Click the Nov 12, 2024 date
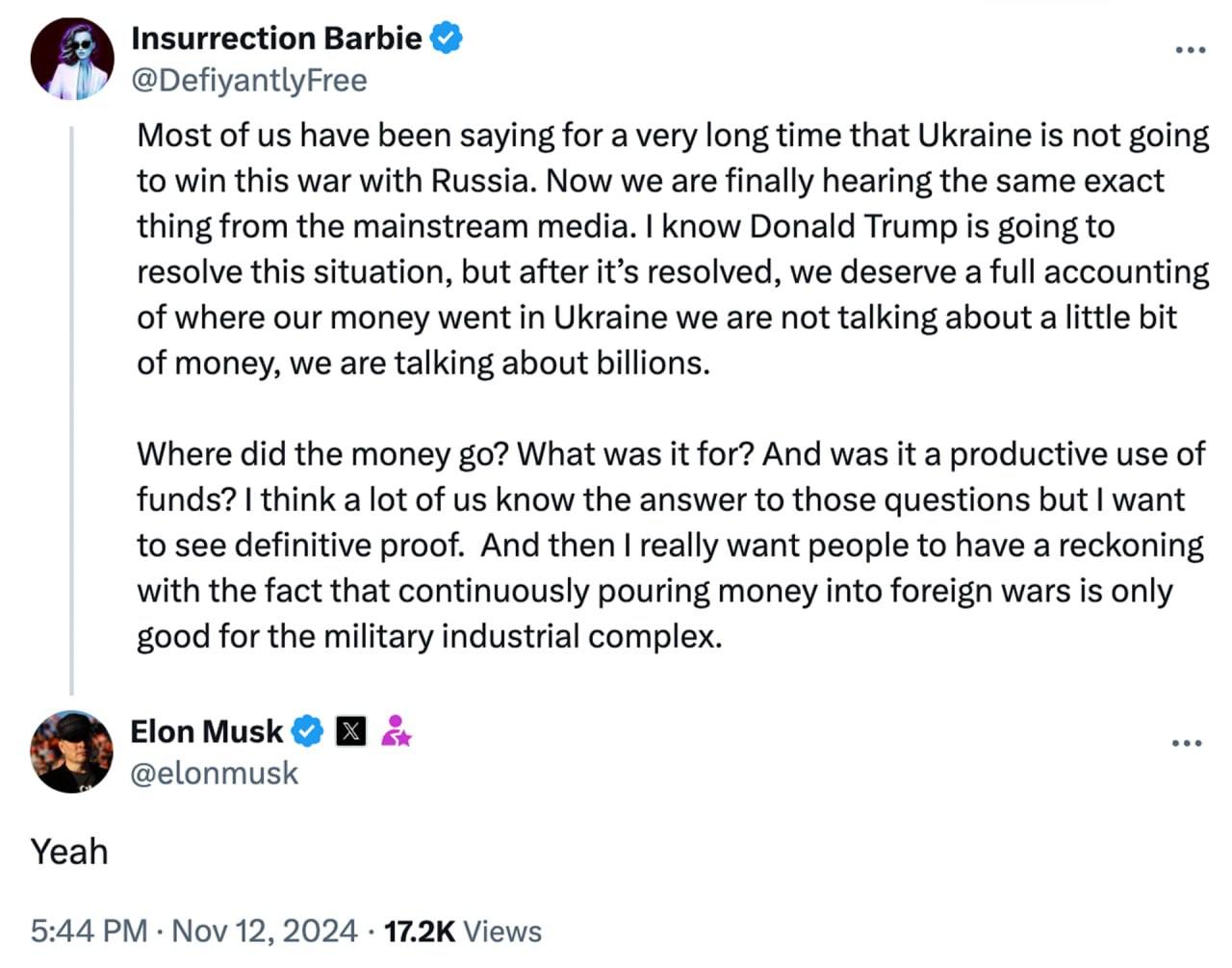This screenshot has width=1232, height=968. pyautogui.click(x=264, y=930)
